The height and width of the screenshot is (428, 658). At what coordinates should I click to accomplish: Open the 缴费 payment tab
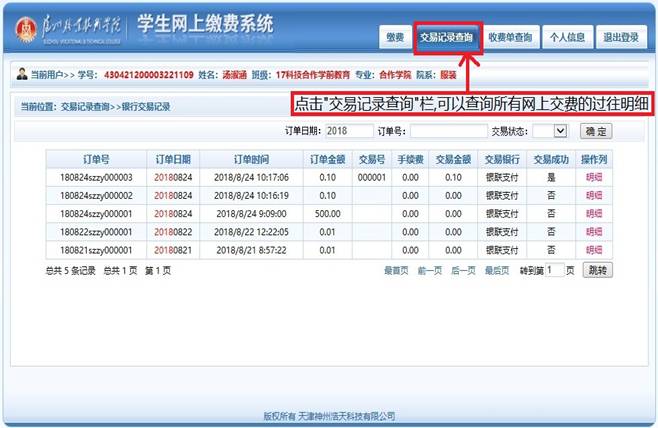394,38
